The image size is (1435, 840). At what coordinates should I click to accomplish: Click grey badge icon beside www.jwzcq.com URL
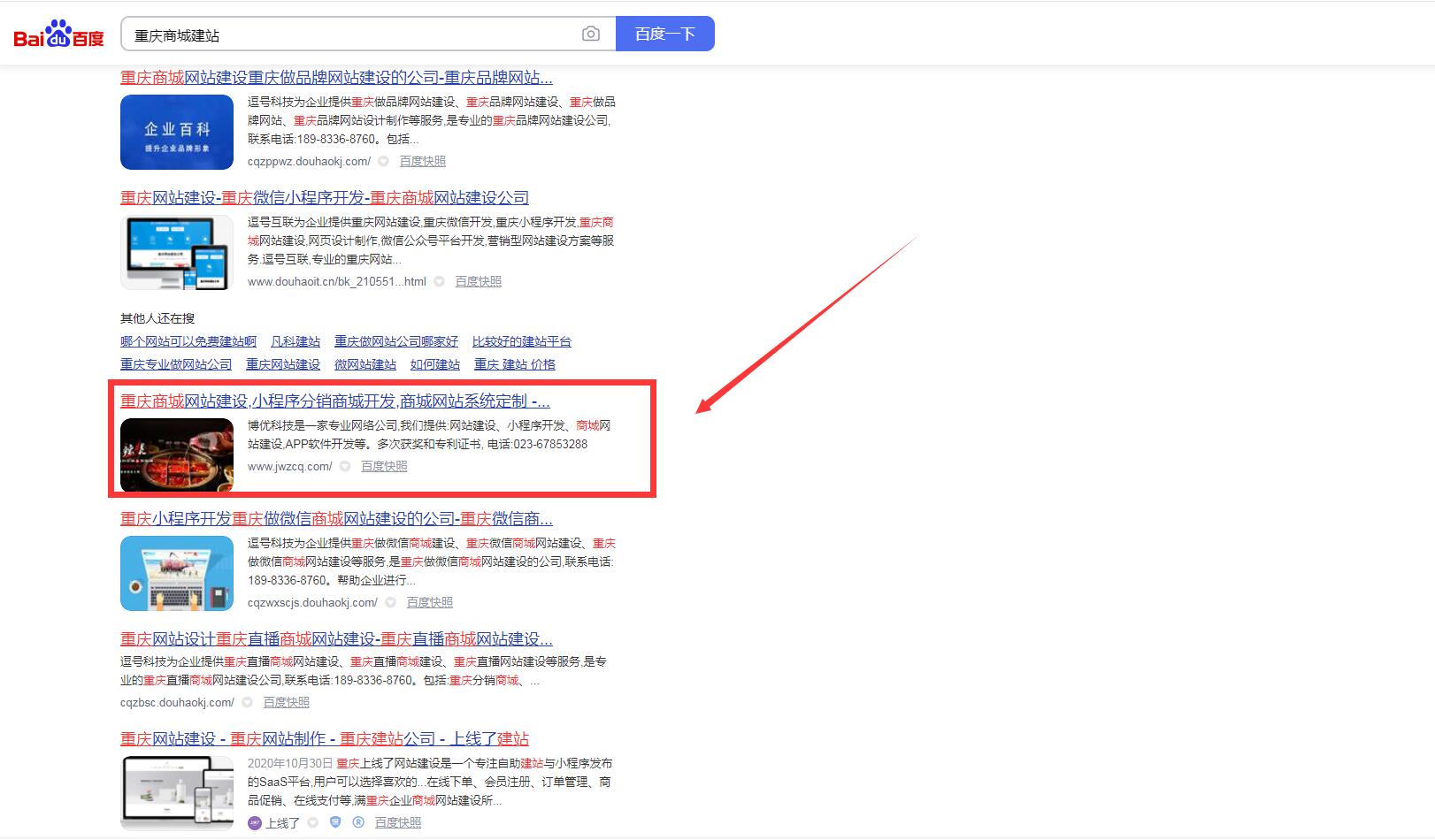pyautogui.click(x=345, y=467)
